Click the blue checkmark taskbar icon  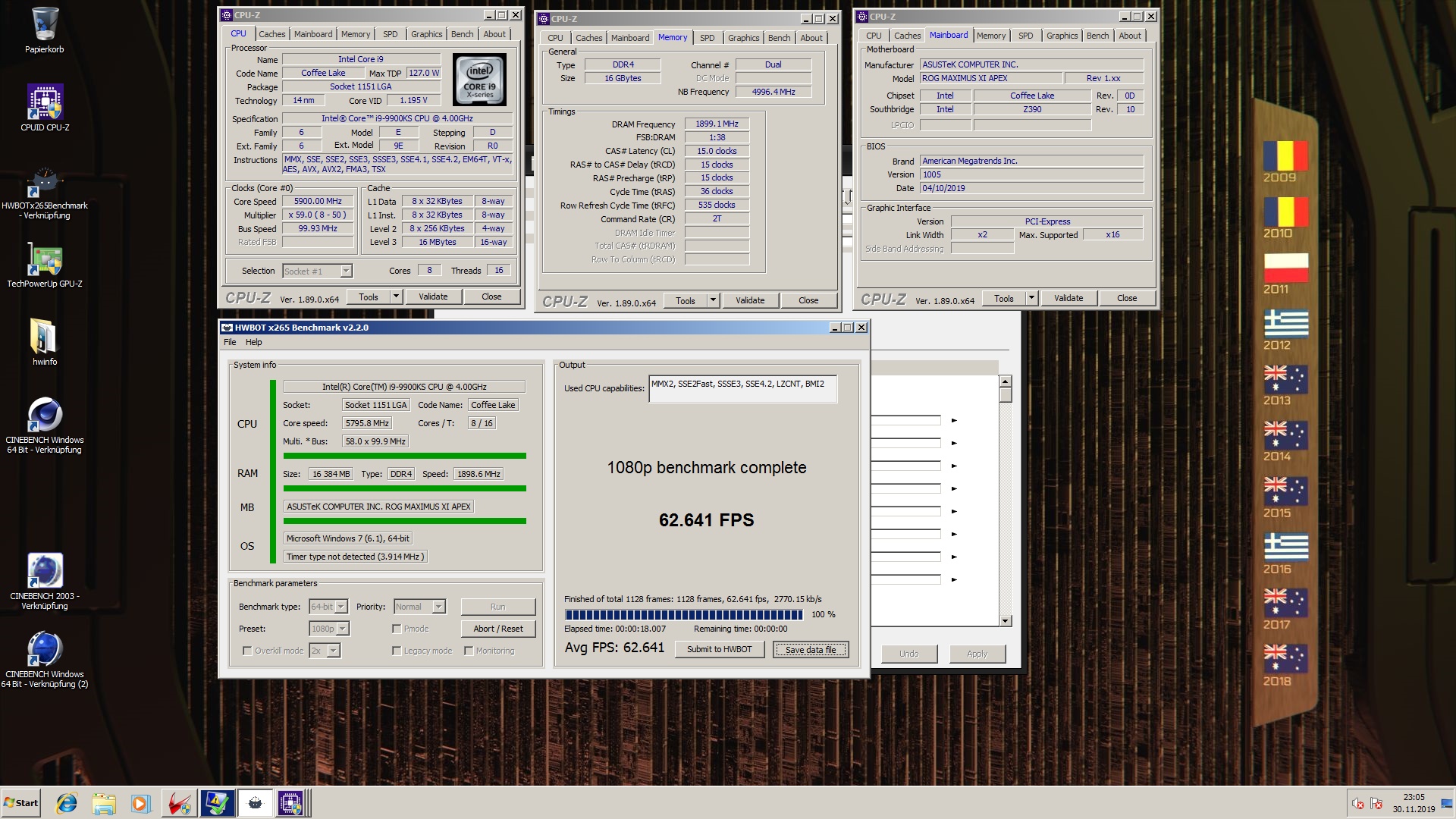[217, 803]
